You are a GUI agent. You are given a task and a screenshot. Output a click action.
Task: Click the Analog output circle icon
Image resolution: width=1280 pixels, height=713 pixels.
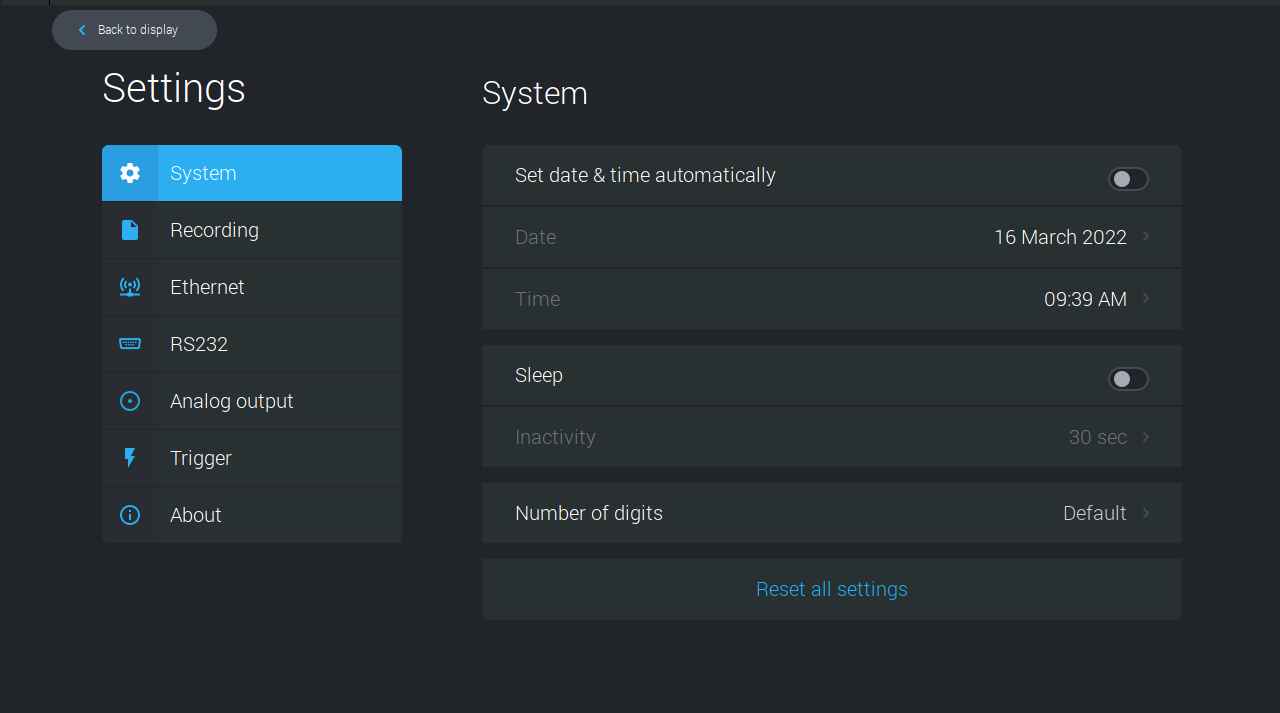(x=130, y=401)
